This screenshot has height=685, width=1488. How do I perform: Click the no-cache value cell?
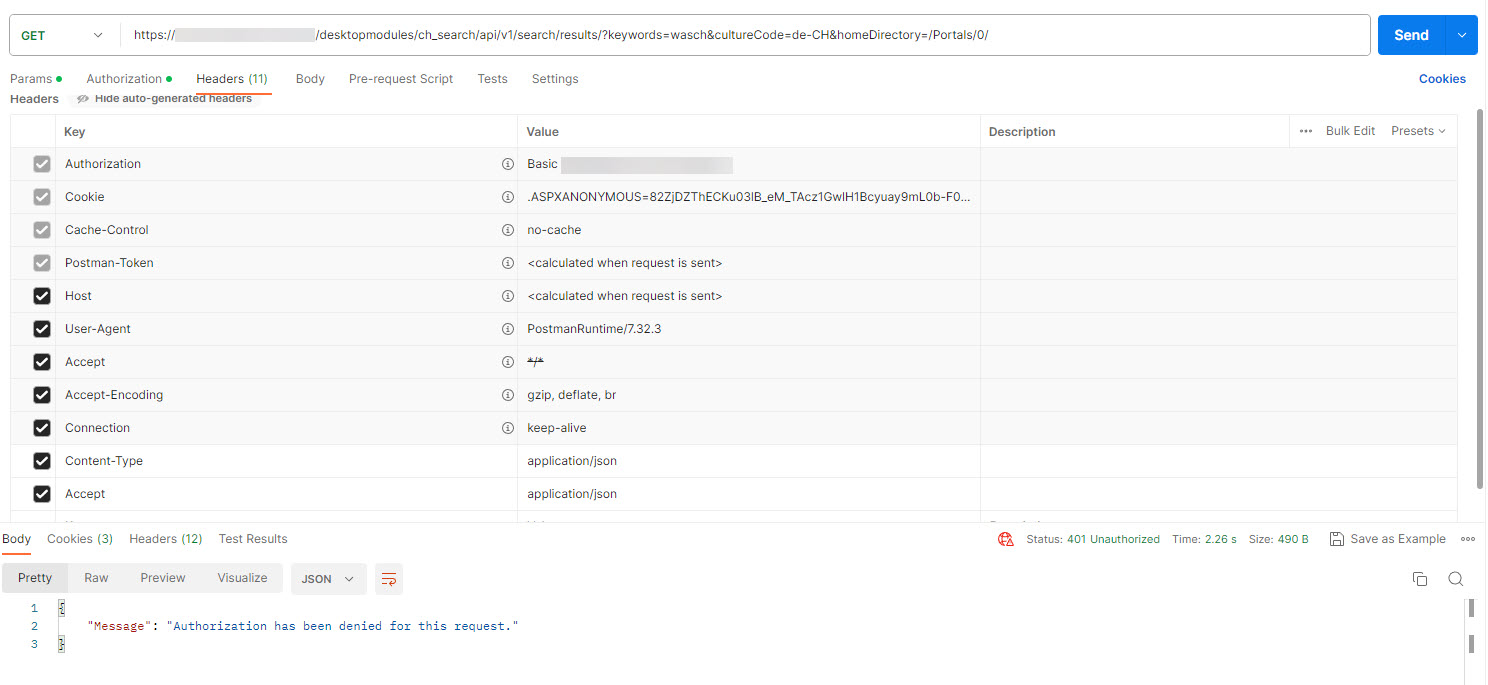pyautogui.click(x=749, y=230)
